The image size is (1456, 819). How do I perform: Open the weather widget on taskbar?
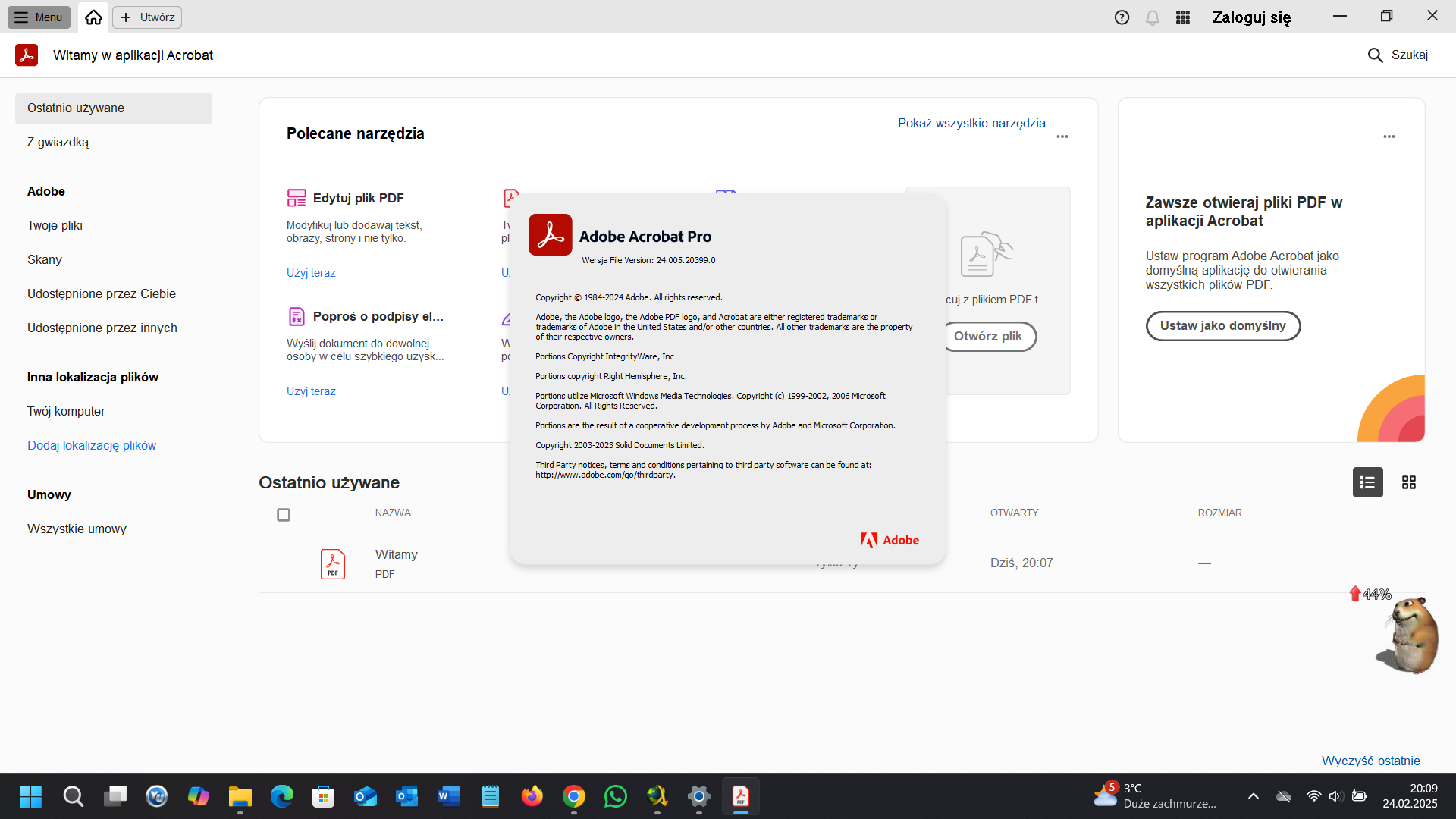click(1154, 797)
